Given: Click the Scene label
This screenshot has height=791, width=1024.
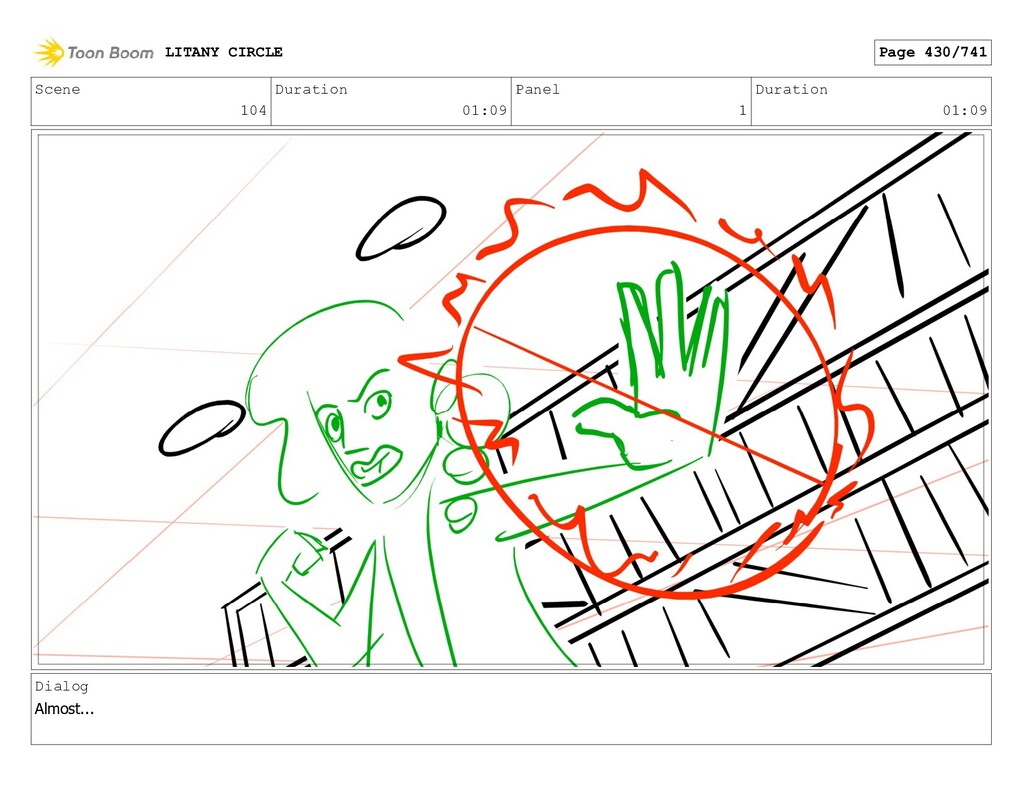Looking at the screenshot, I should [x=57, y=89].
